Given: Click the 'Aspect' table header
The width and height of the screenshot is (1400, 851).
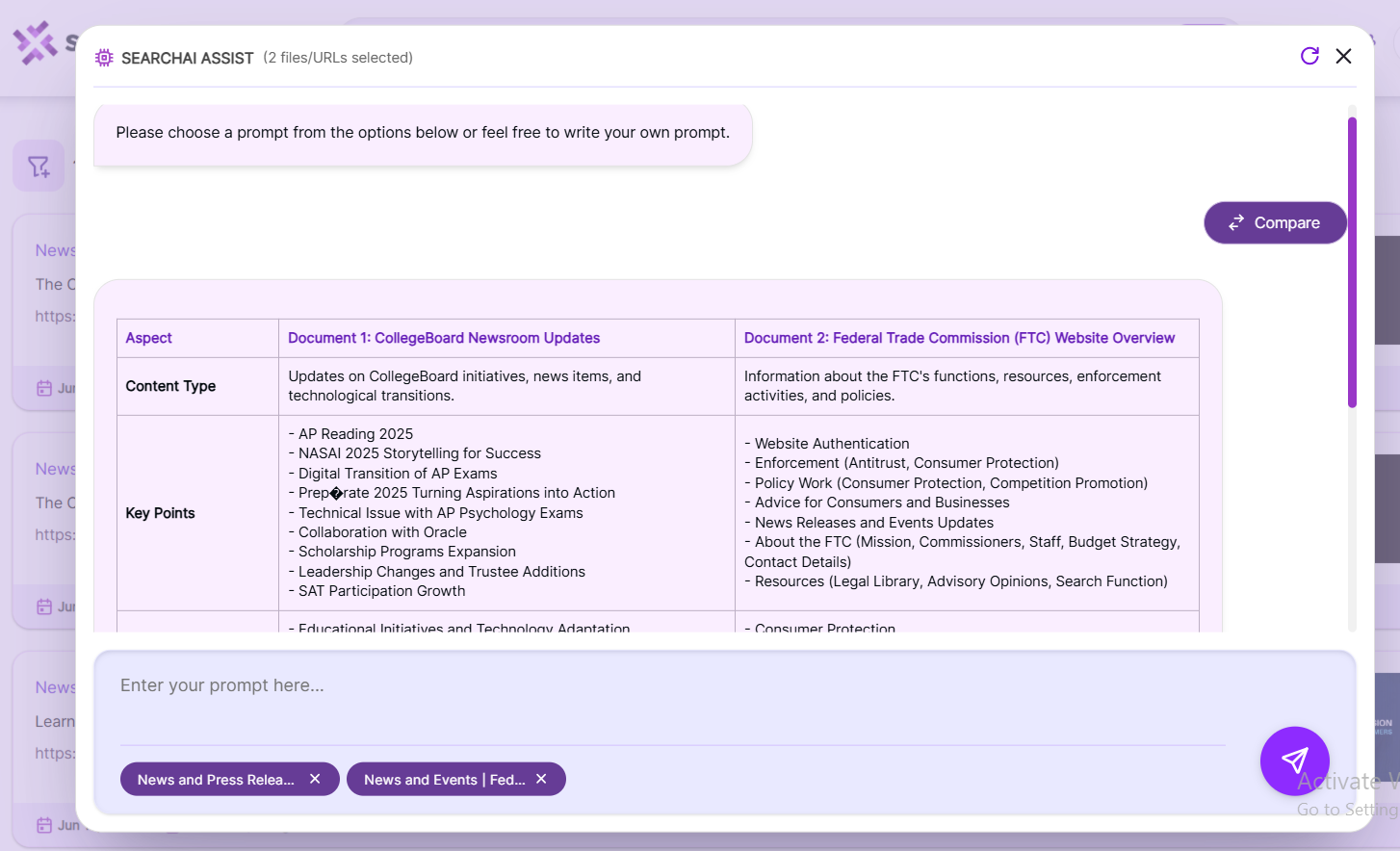Looking at the screenshot, I should click(148, 338).
